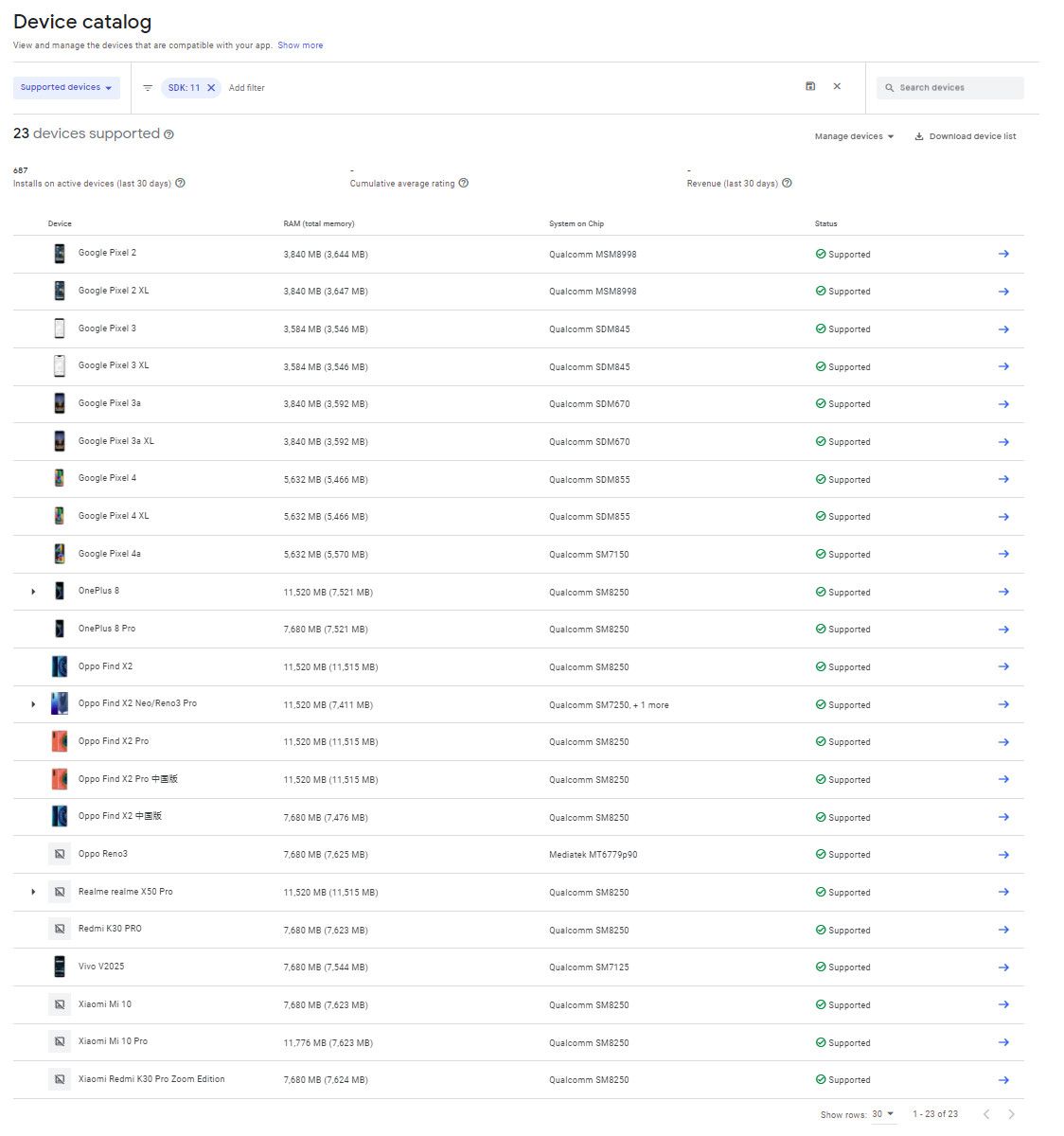Open details arrow for Oppo Reno3

point(1003,855)
